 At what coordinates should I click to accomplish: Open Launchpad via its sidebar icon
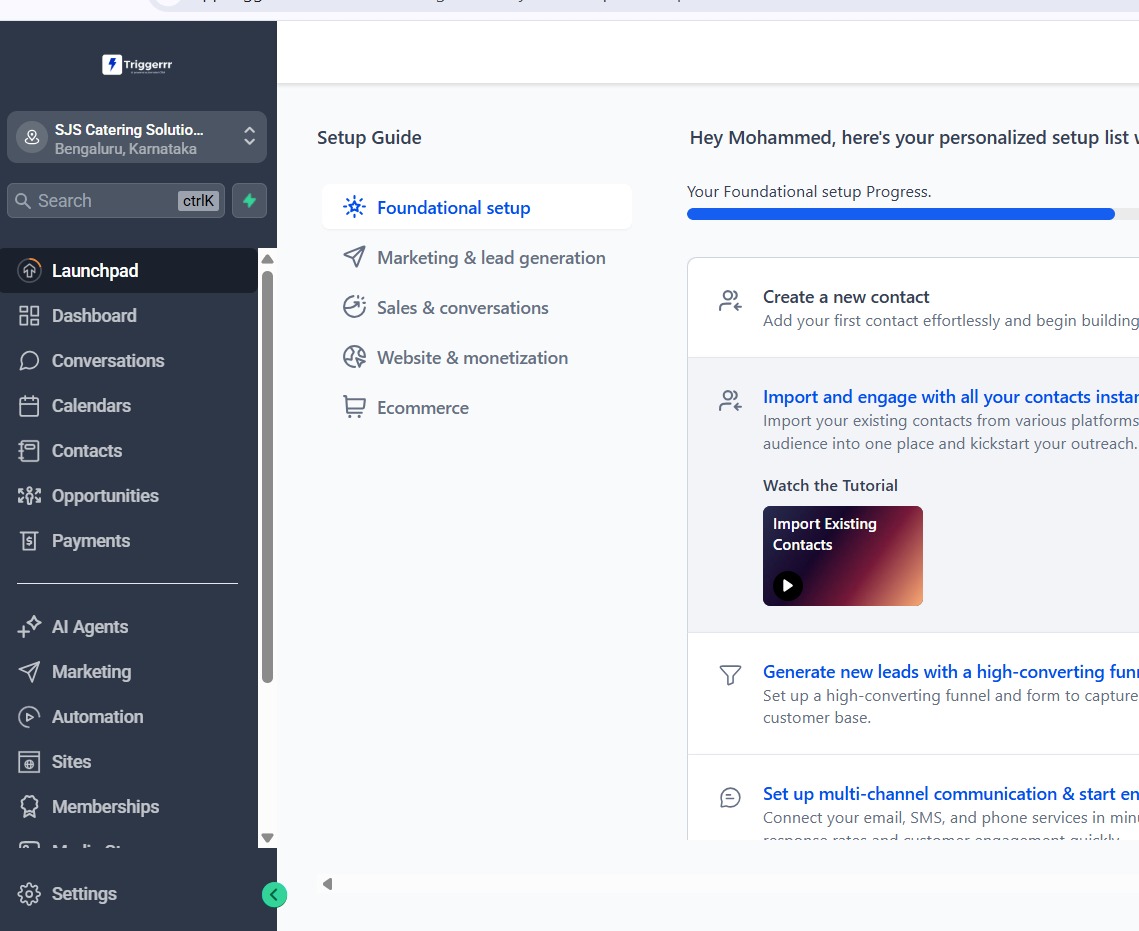pos(29,271)
